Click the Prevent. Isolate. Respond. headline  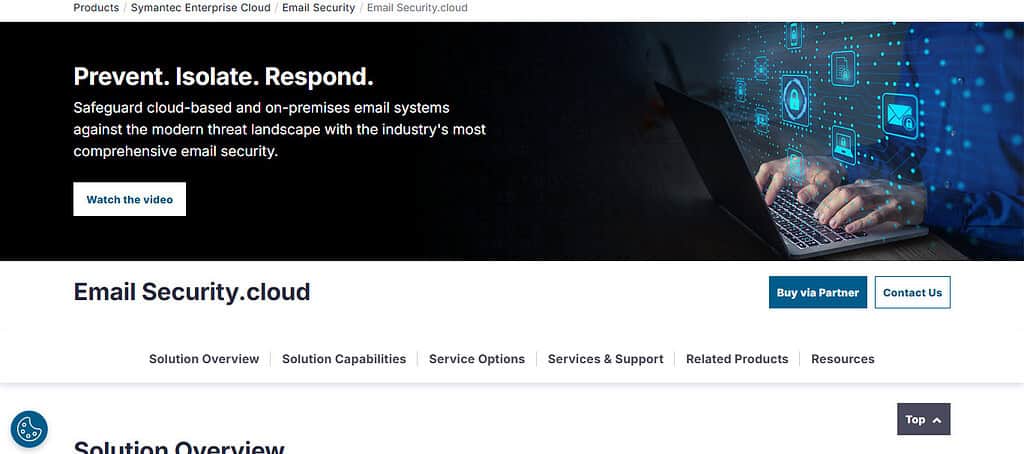[x=223, y=77]
